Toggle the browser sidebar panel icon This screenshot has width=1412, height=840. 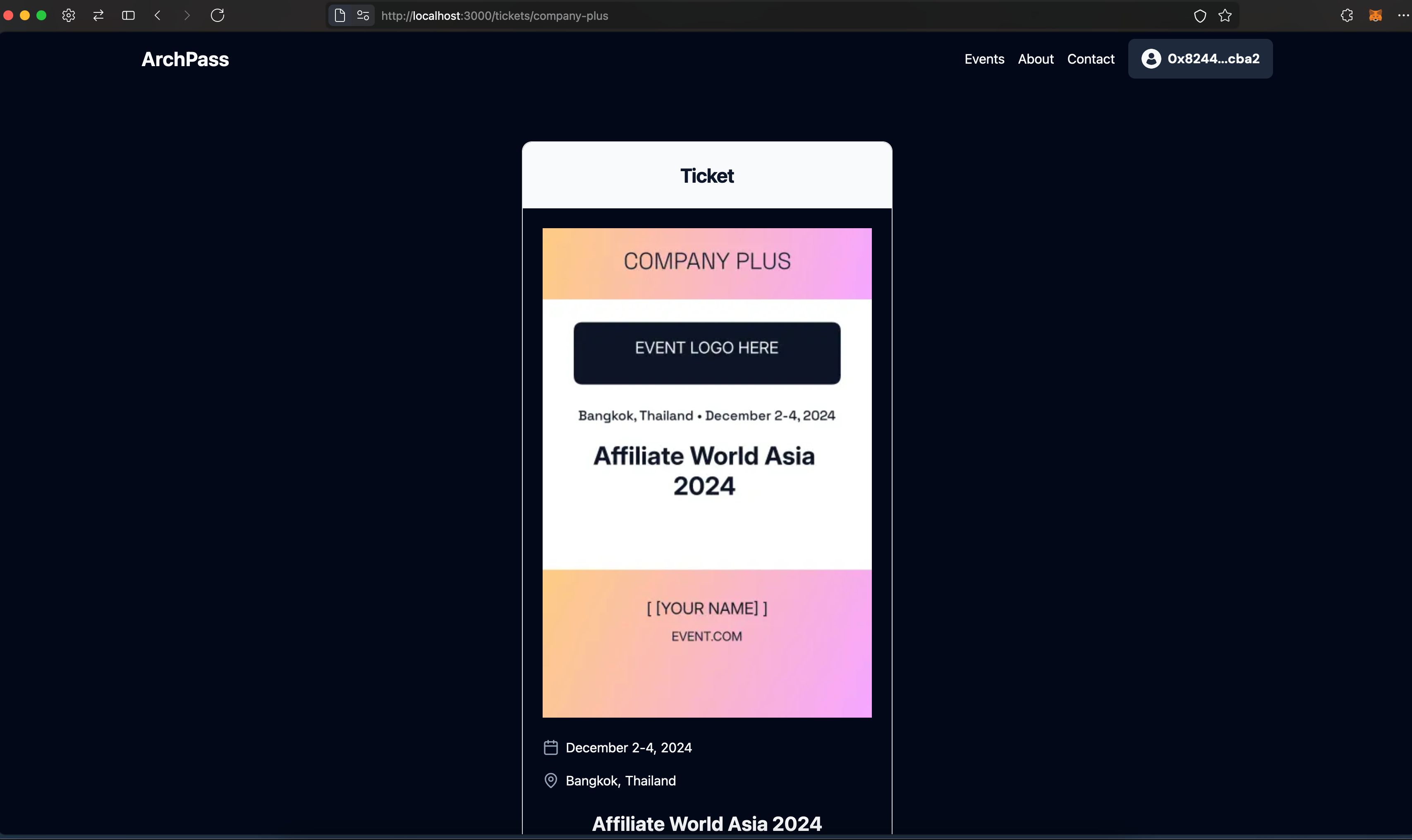pyautogui.click(x=129, y=15)
